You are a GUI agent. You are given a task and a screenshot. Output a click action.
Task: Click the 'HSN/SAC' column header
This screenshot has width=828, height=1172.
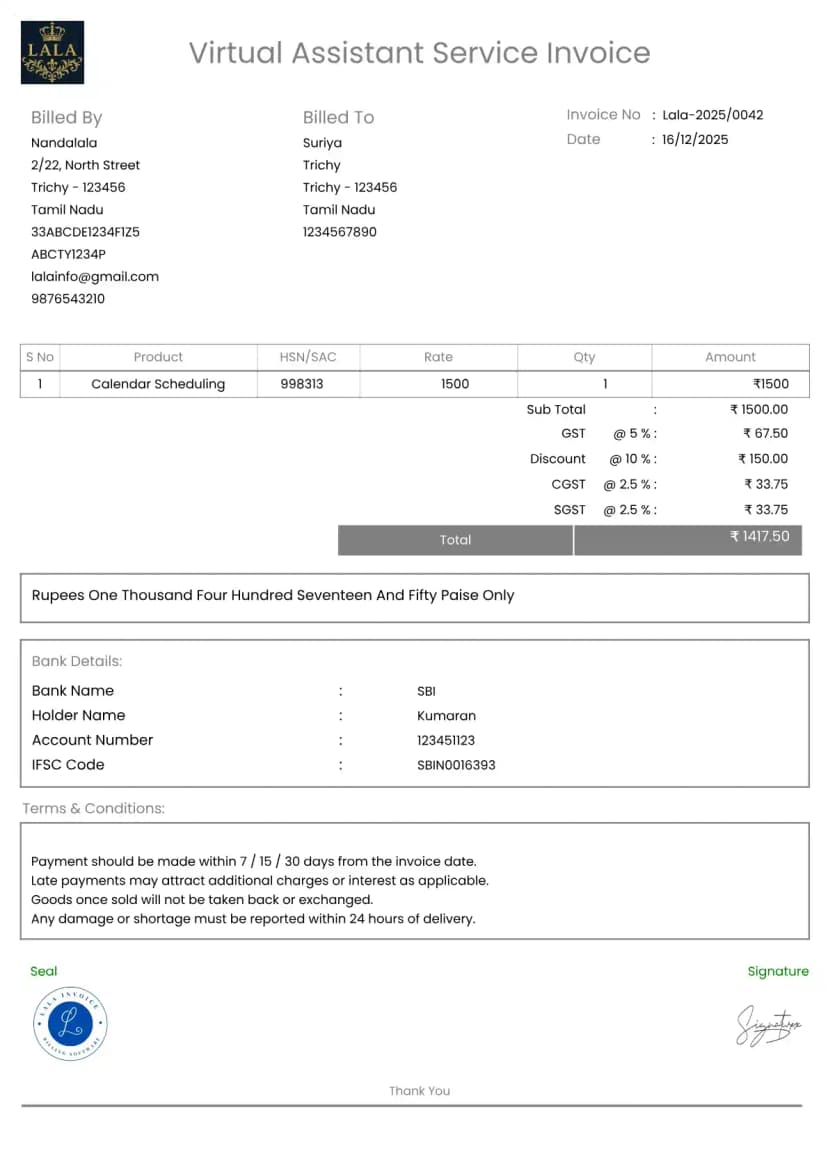308,357
